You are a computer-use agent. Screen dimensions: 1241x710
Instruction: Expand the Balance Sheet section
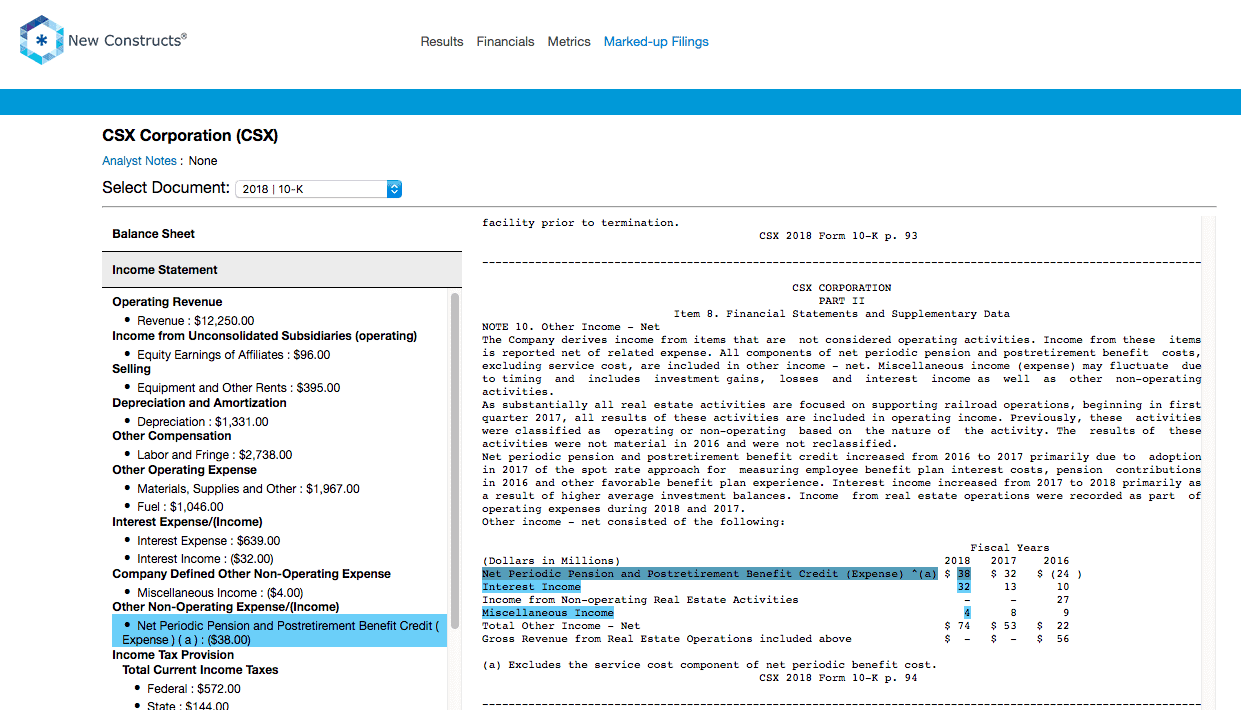click(x=282, y=234)
